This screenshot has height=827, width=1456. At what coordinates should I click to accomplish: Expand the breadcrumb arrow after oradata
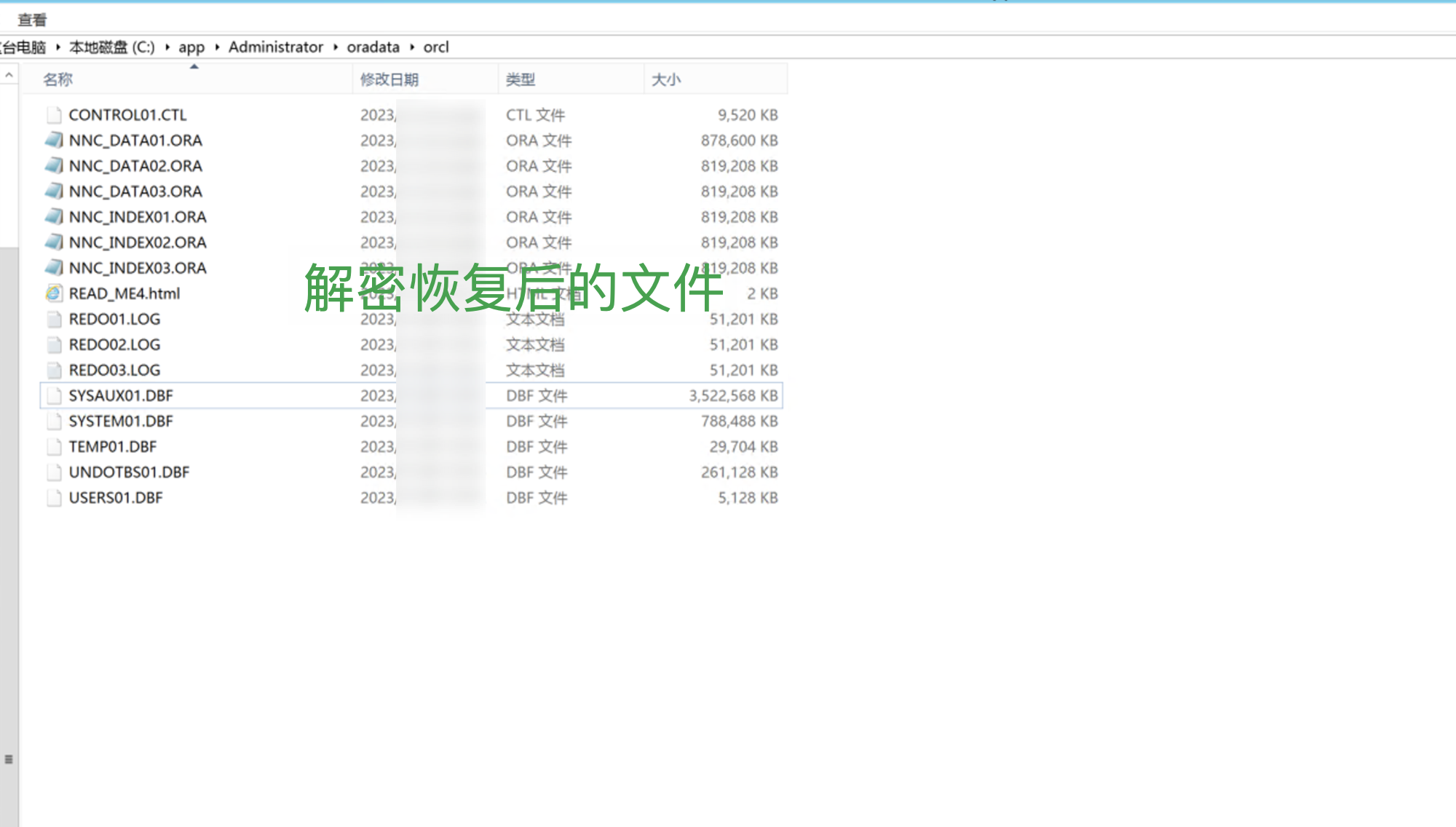412,47
